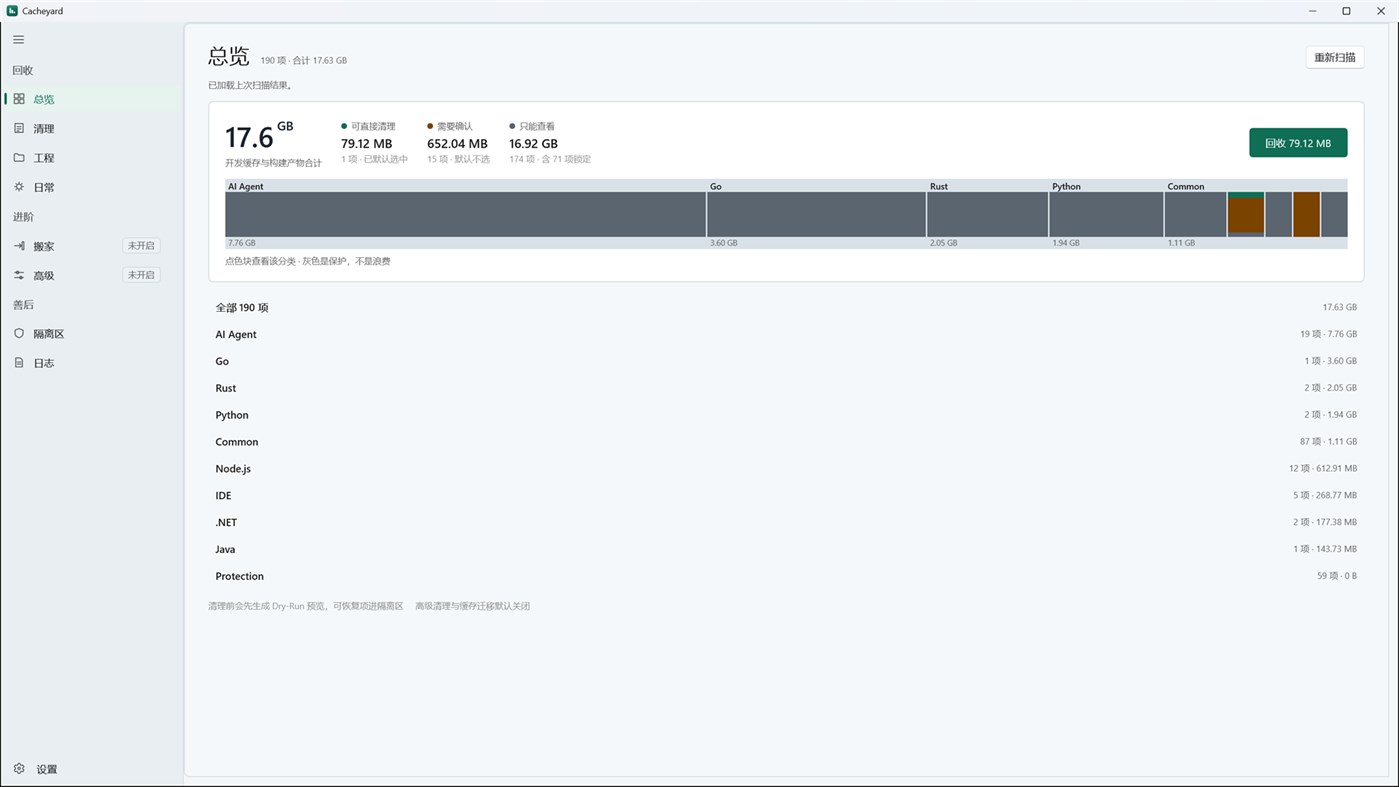The width and height of the screenshot is (1399, 787).
Task: Open the Java category row
Action: [786, 549]
